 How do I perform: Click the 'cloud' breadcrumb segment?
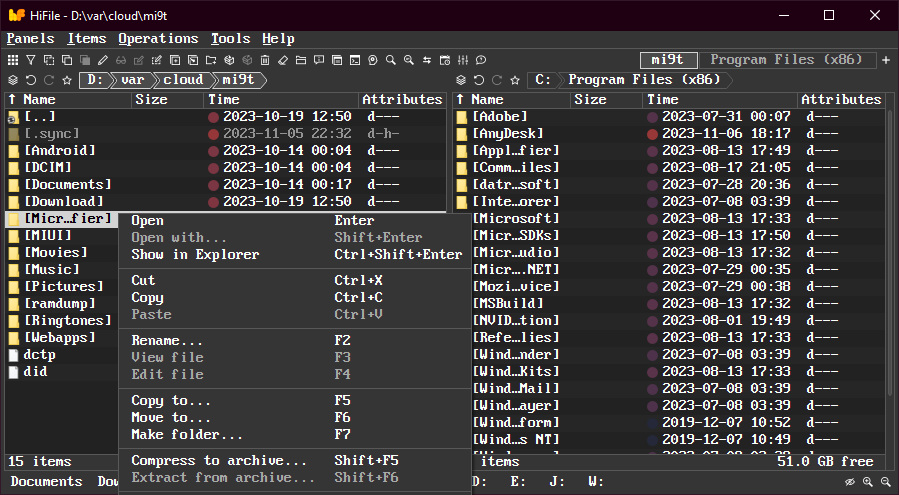tap(183, 80)
